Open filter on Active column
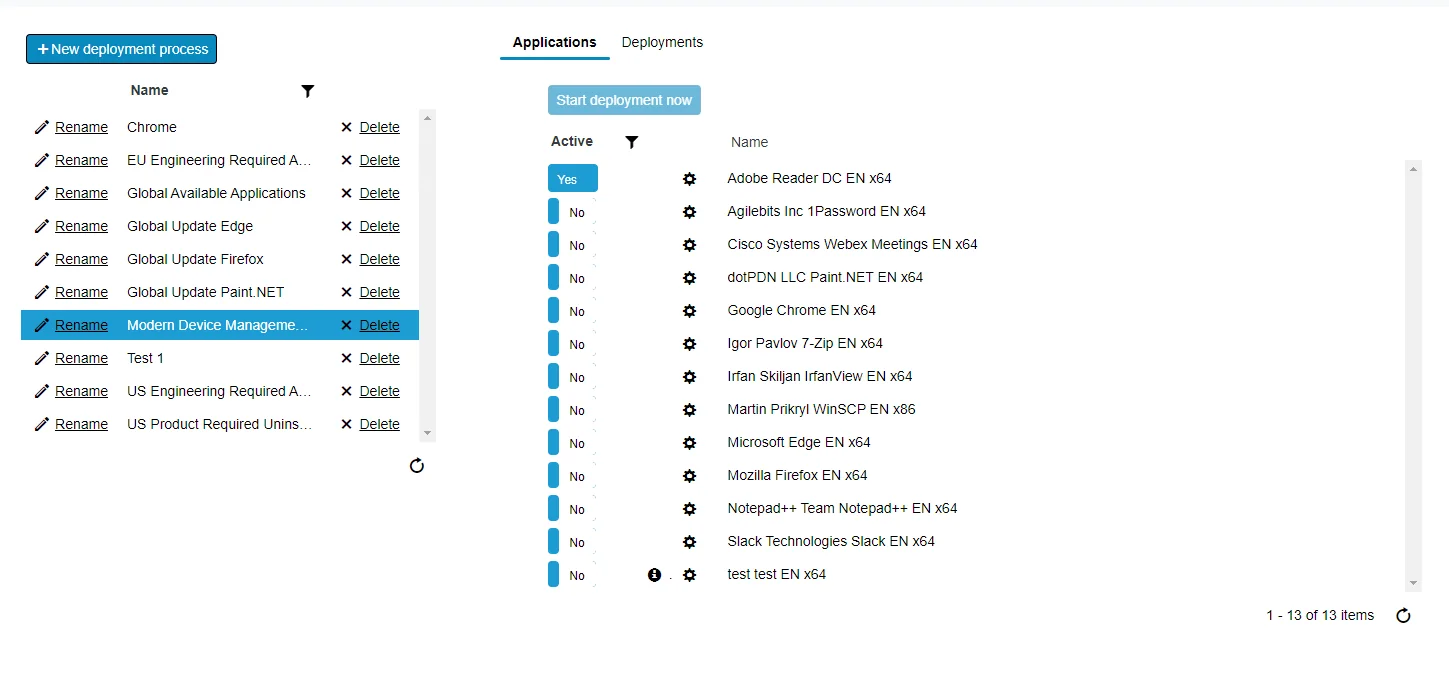This screenshot has height=674, width=1449. click(x=631, y=142)
